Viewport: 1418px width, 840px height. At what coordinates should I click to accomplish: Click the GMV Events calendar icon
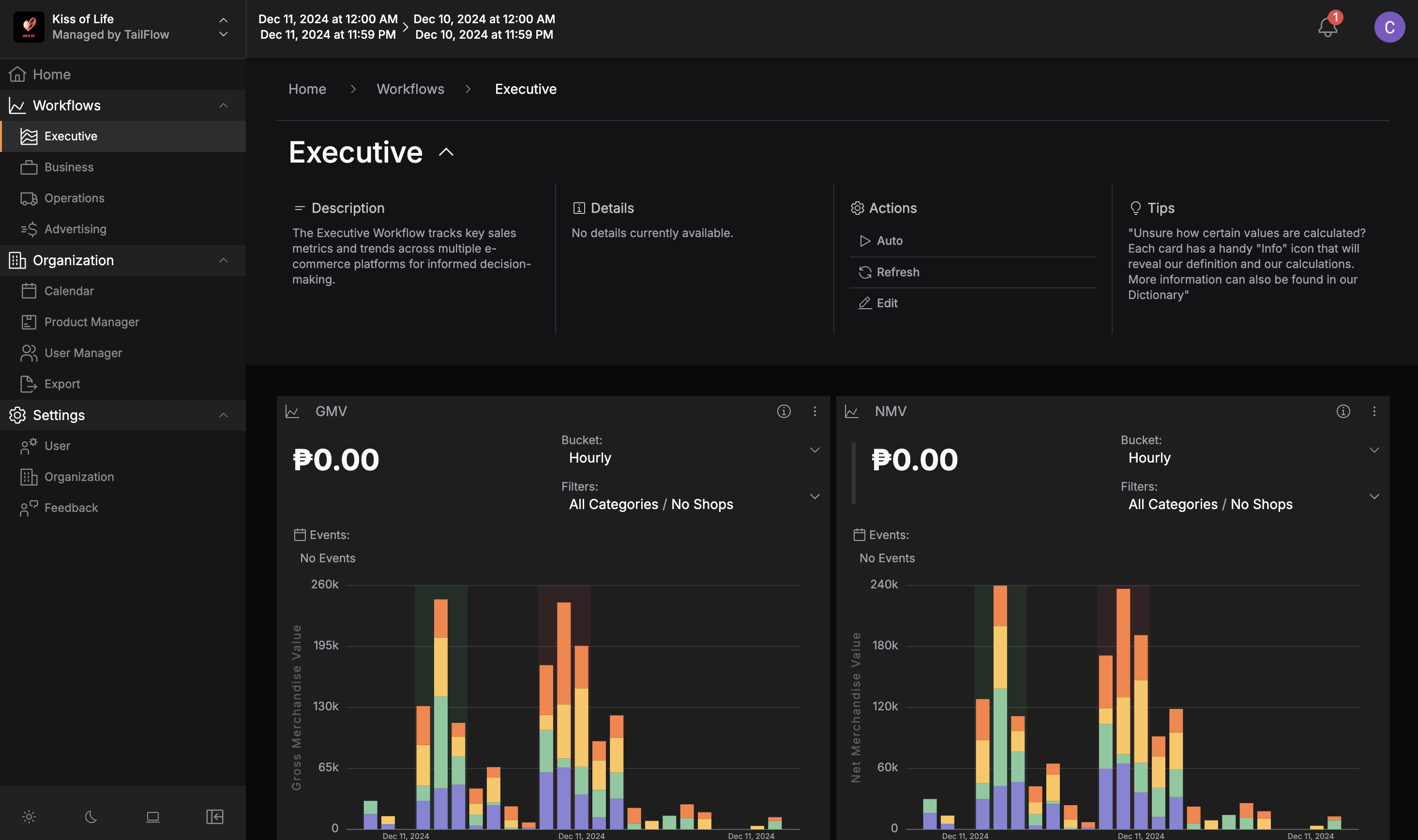(x=300, y=534)
